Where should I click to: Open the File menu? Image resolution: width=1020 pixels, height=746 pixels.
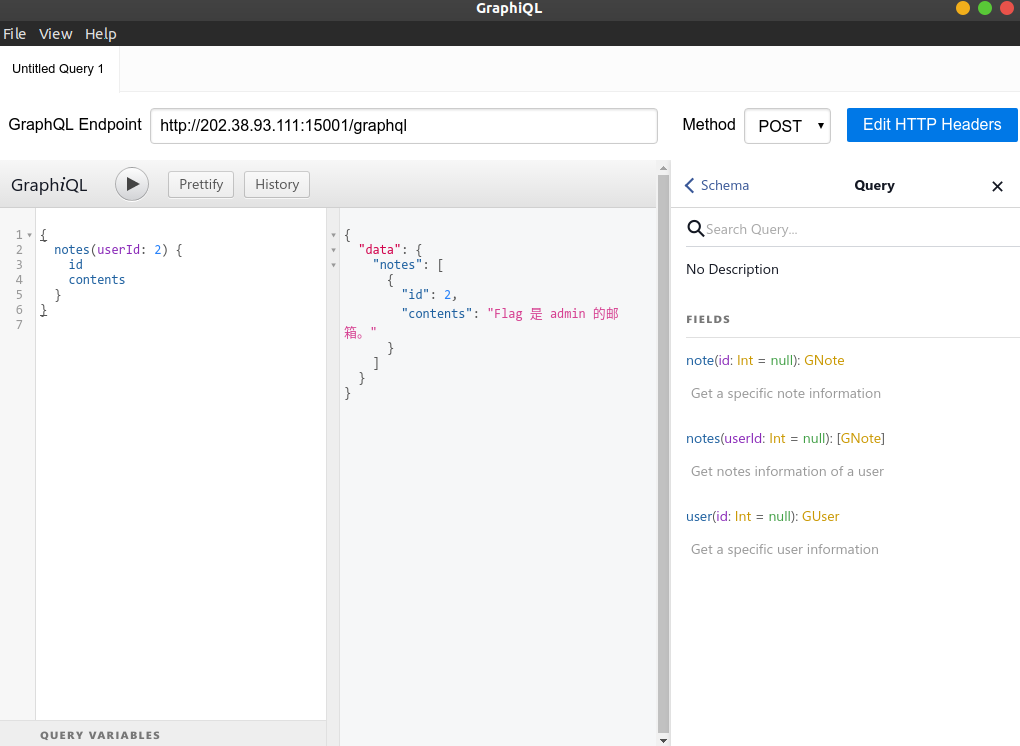(x=14, y=33)
